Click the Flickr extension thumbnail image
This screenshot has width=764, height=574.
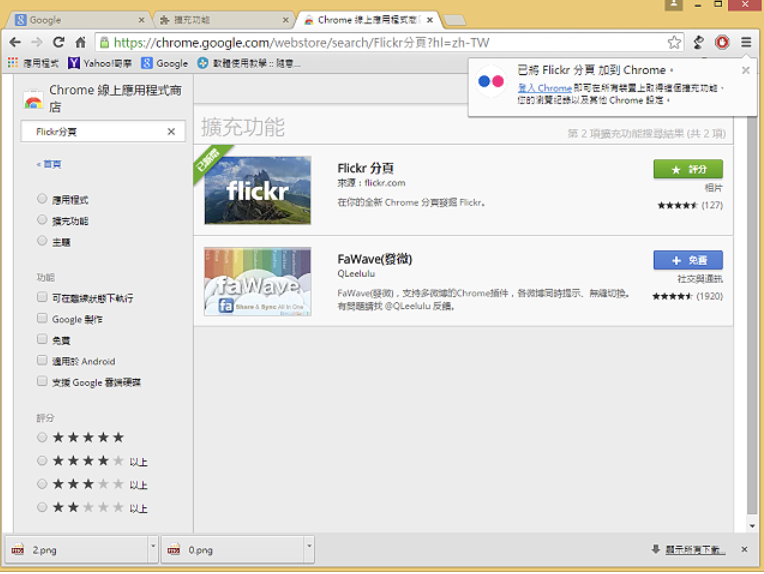[257, 190]
